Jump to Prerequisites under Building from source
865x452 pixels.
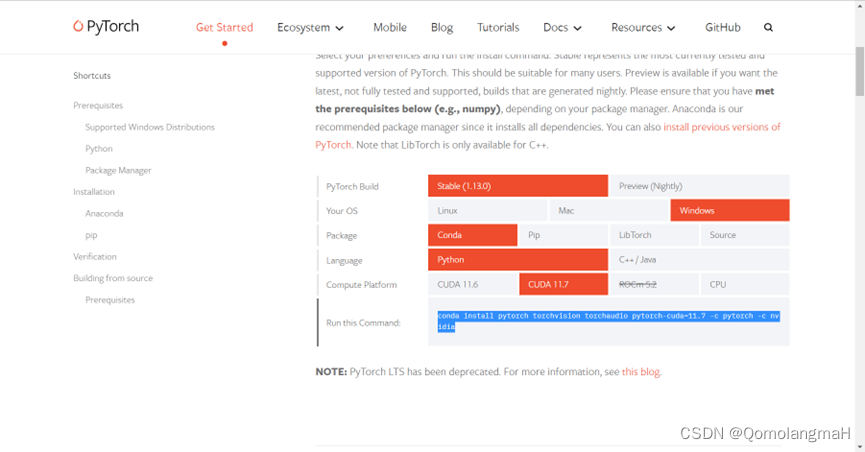coord(110,300)
